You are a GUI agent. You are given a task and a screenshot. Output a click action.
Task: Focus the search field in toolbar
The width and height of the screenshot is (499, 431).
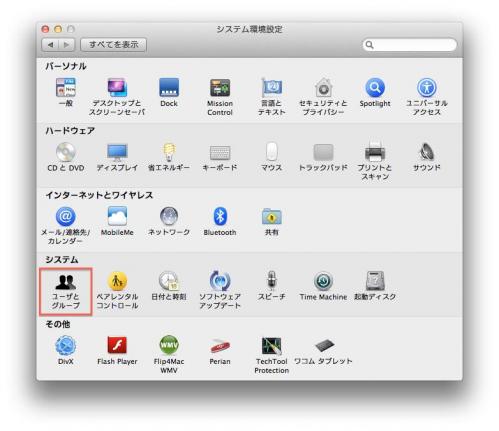410,45
